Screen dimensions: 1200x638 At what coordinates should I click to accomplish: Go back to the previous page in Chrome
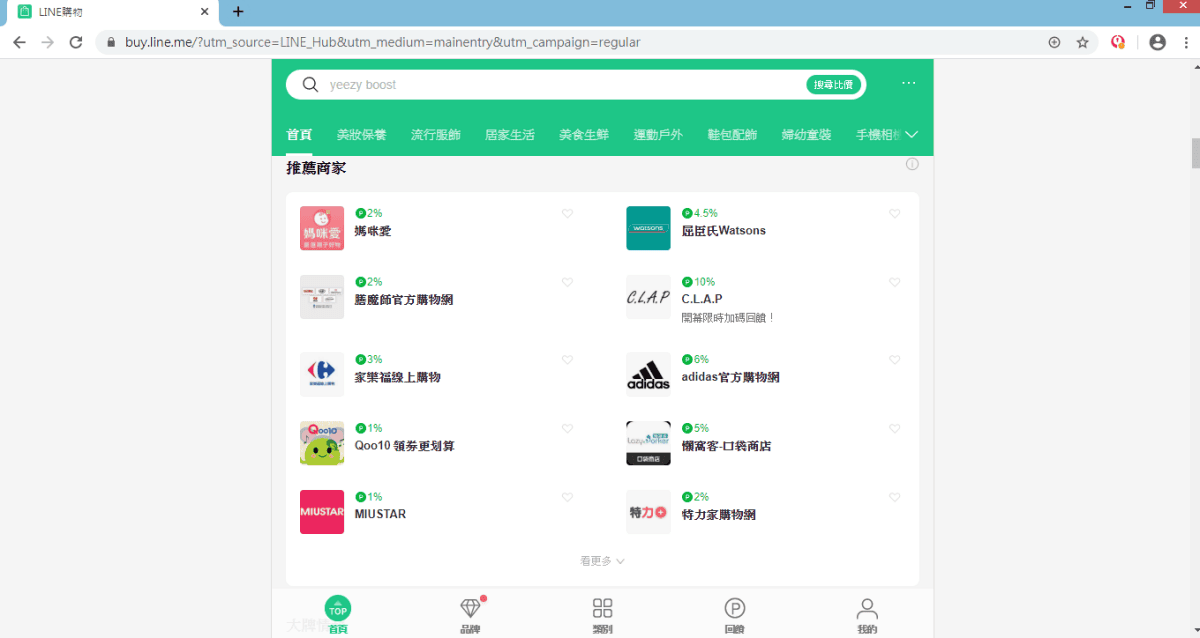click(x=19, y=42)
